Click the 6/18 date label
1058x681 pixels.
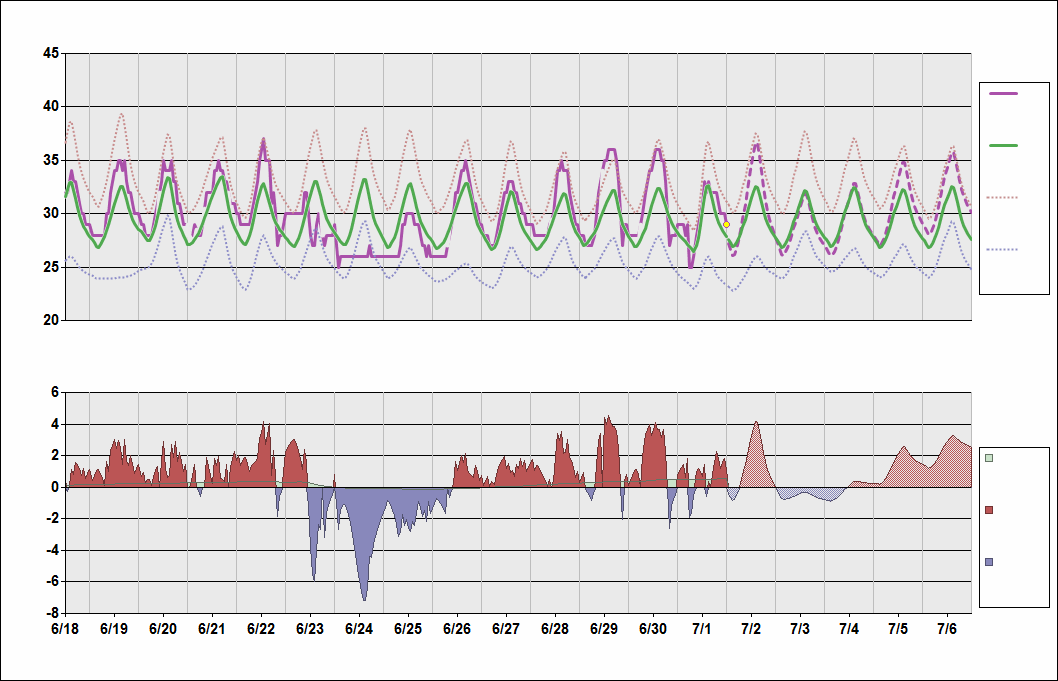click(65, 629)
